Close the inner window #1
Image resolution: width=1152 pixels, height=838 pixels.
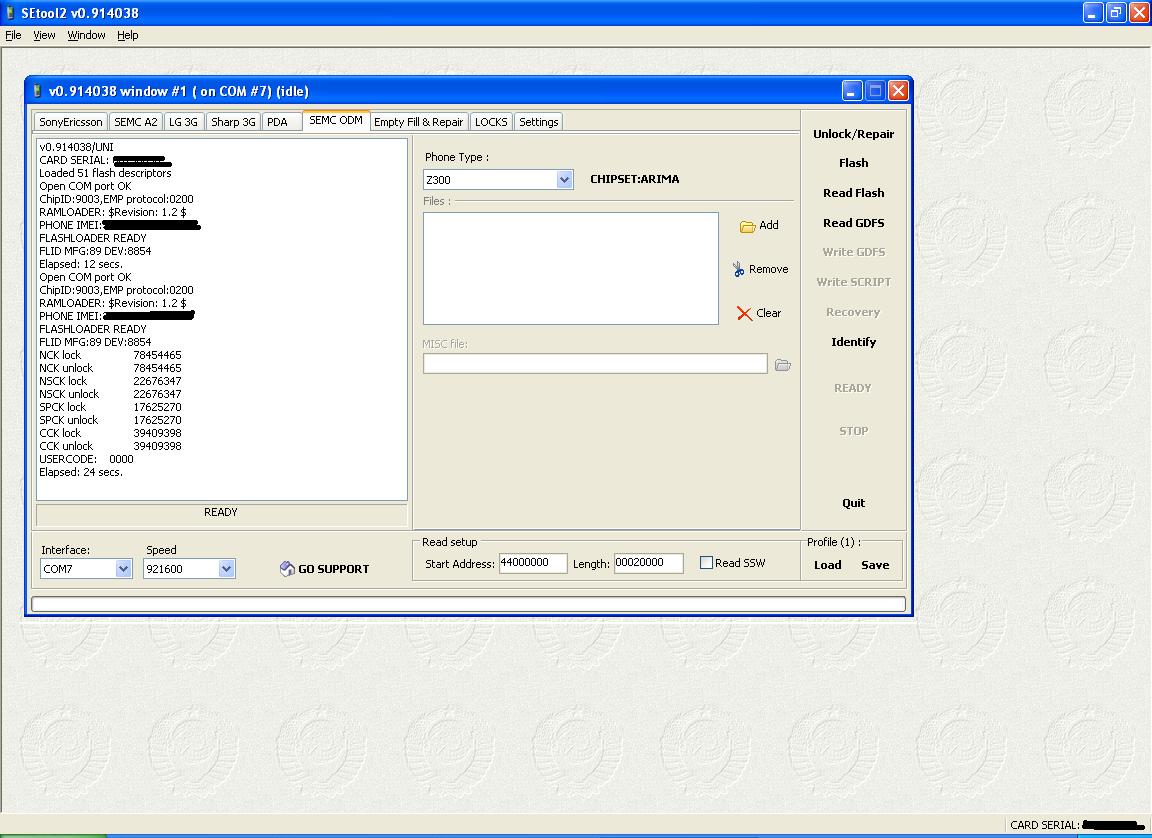(x=898, y=91)
